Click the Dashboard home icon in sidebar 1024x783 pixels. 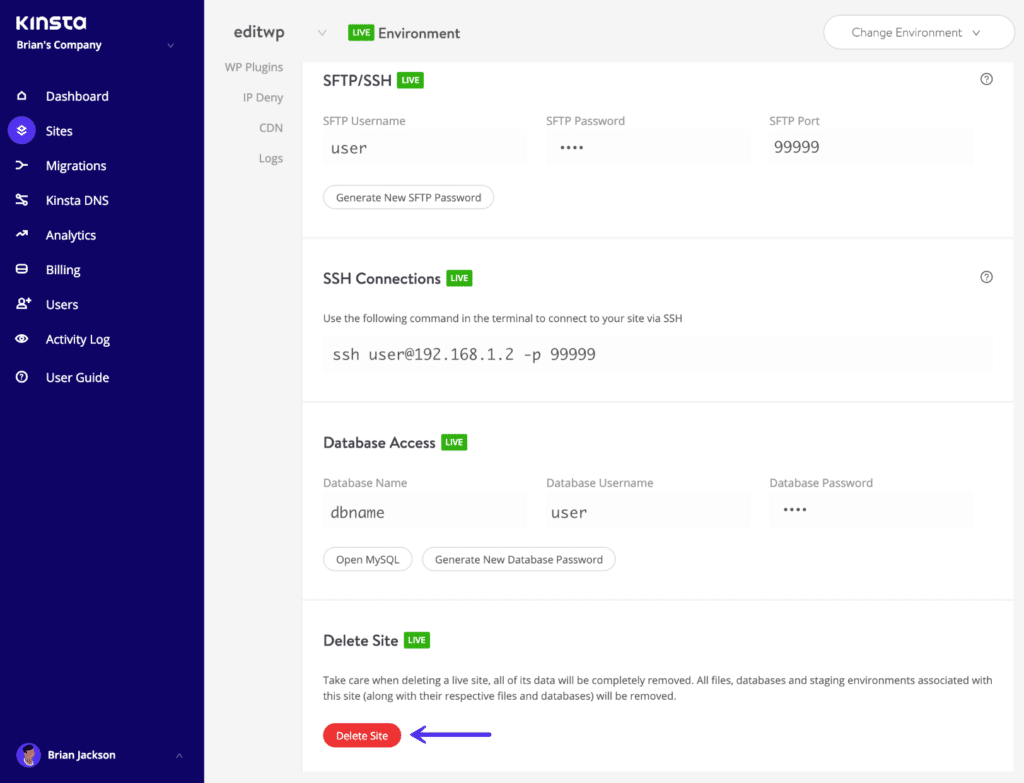(x=21, y=96)
